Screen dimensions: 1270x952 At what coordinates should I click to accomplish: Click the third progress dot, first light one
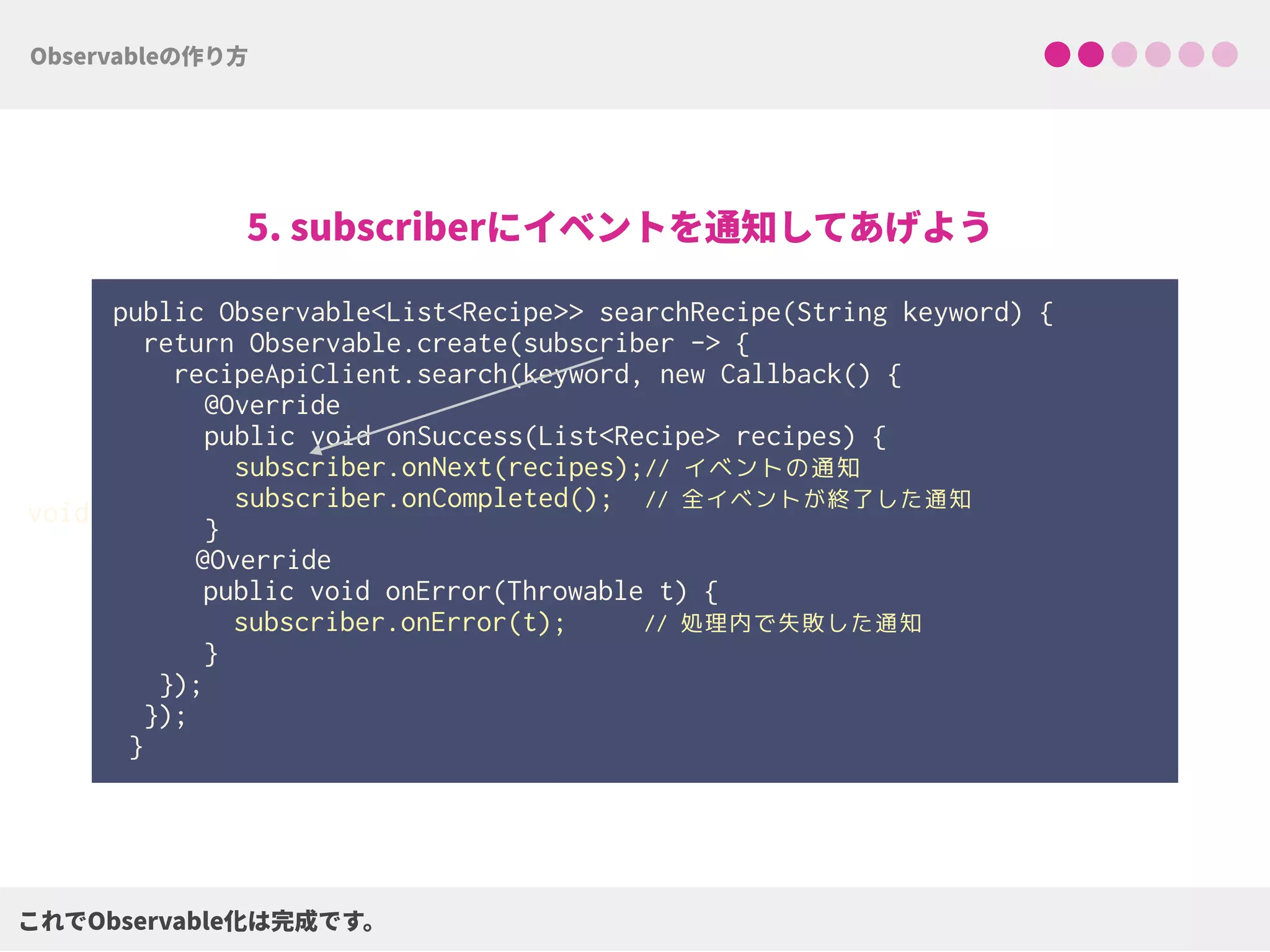click(x=1124, y=55)
